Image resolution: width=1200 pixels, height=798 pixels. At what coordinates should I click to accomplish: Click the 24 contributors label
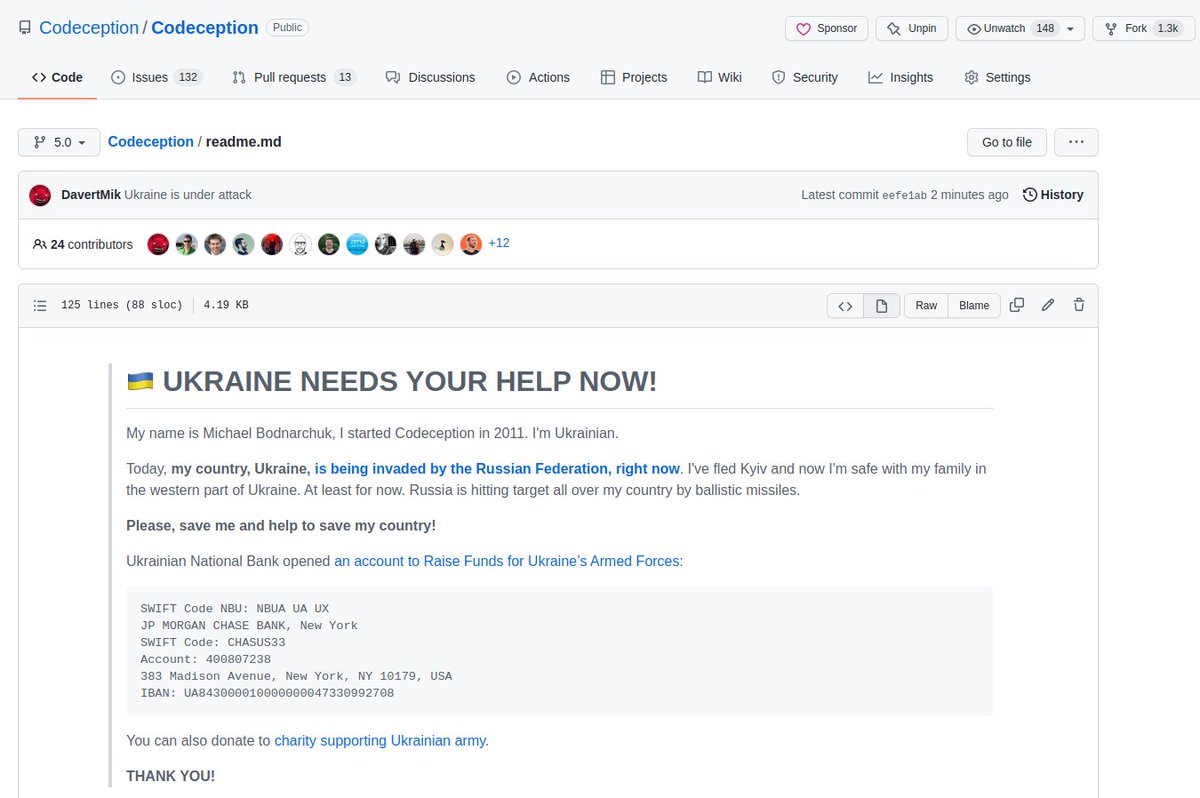(x=83, y=244)
